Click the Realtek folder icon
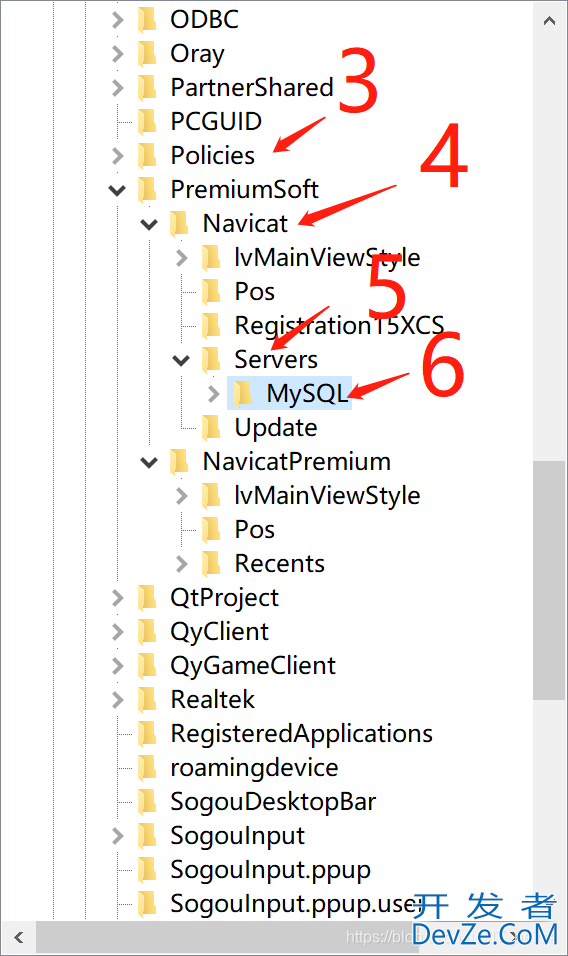Screen dimensions: 568x956 click(x=147, y=699)
